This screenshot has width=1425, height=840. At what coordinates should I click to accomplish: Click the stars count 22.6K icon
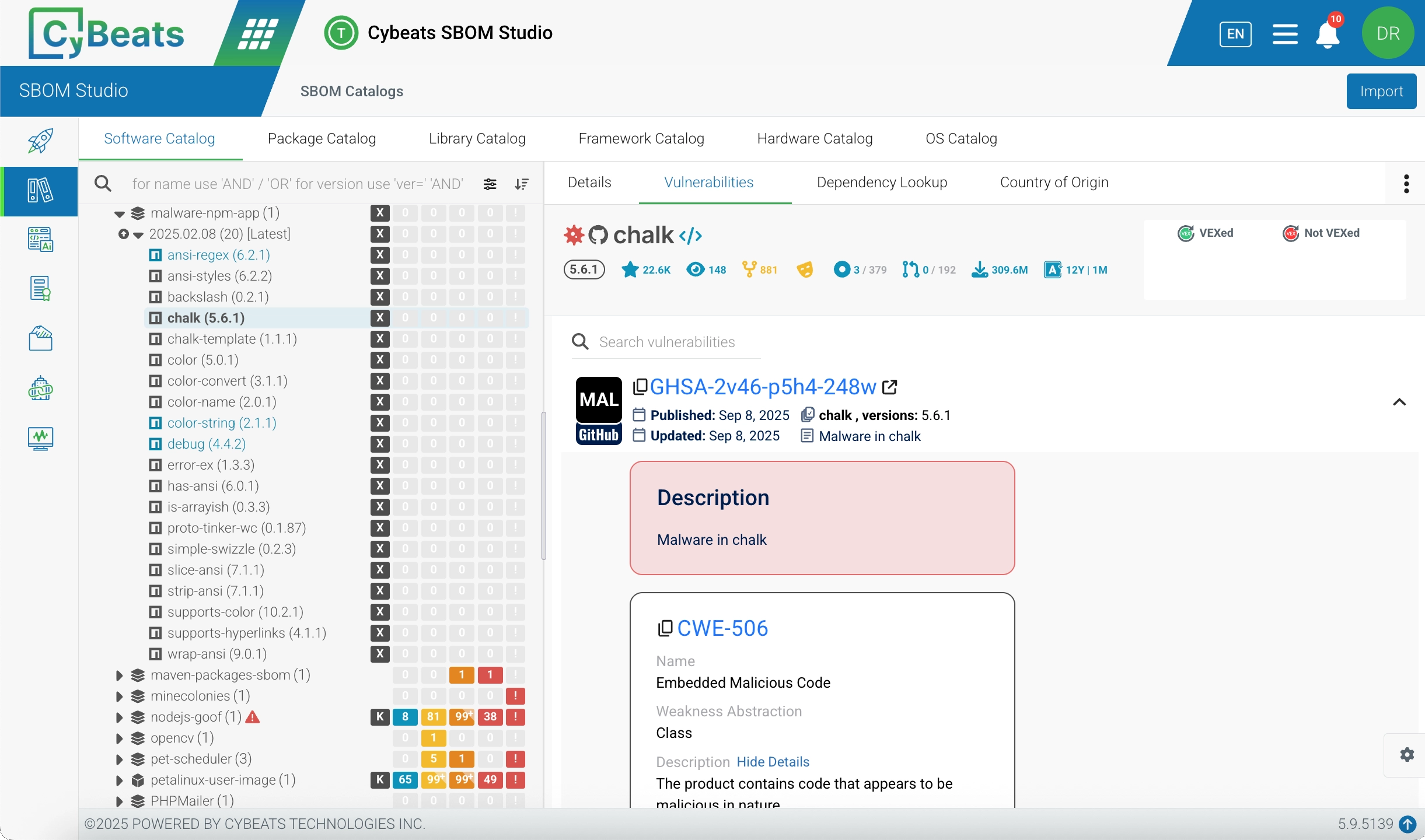(630, 269)
